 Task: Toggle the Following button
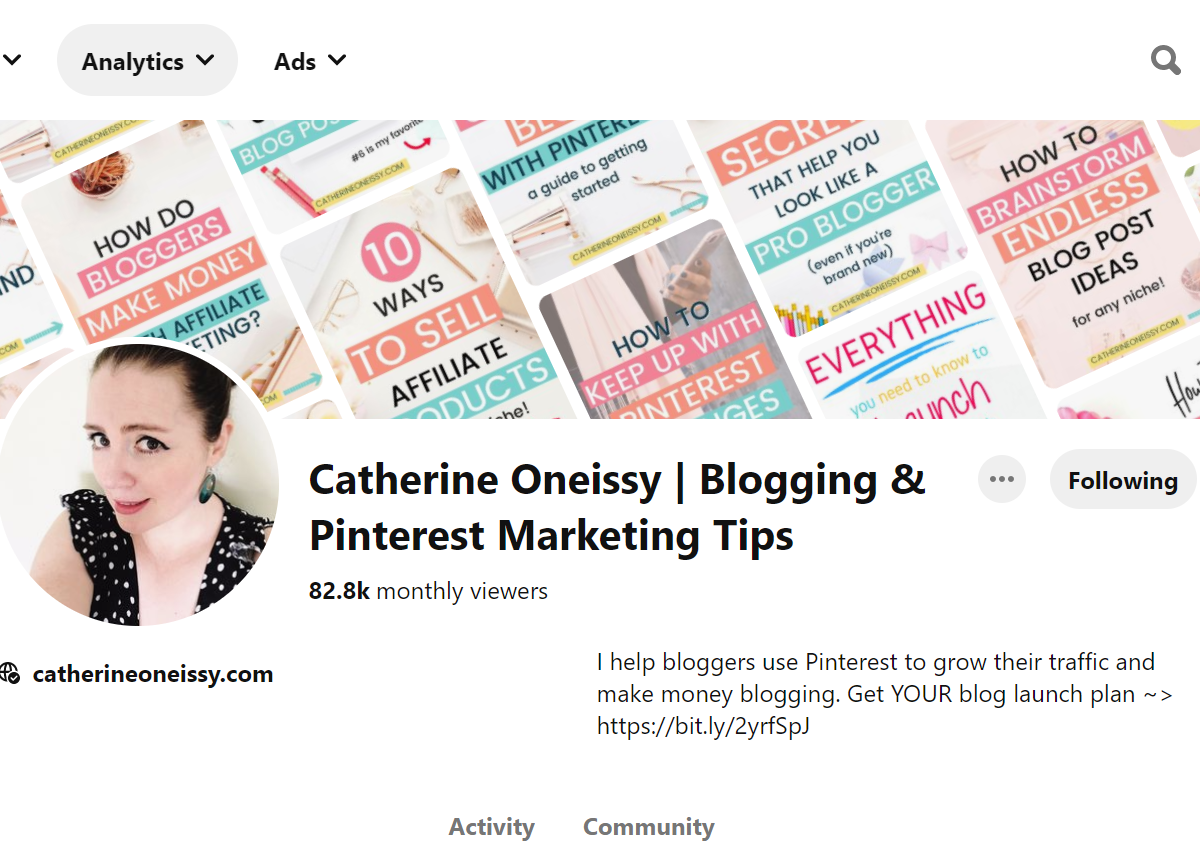click(1122, 481)
